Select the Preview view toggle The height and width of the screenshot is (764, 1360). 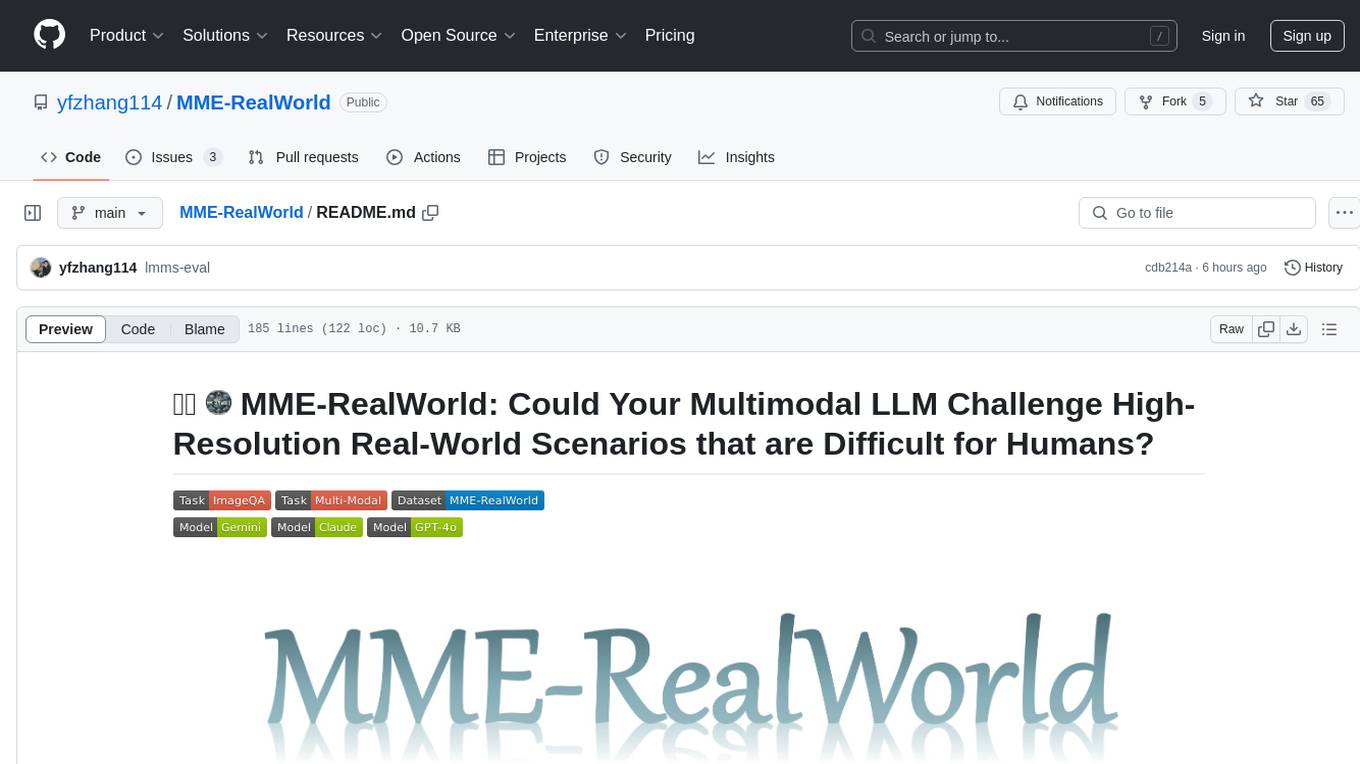point(66,329)
